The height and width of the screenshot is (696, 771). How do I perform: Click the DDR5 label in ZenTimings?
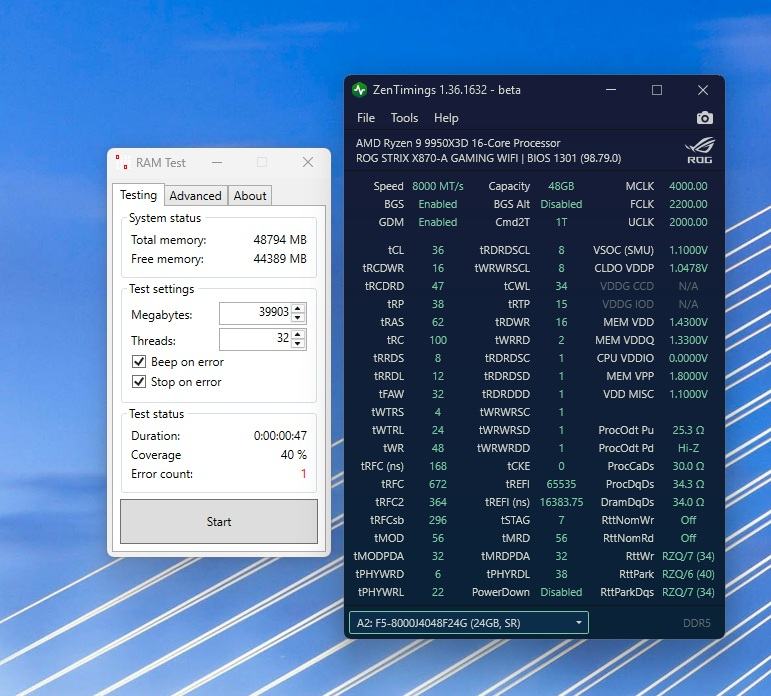(697, 623)
